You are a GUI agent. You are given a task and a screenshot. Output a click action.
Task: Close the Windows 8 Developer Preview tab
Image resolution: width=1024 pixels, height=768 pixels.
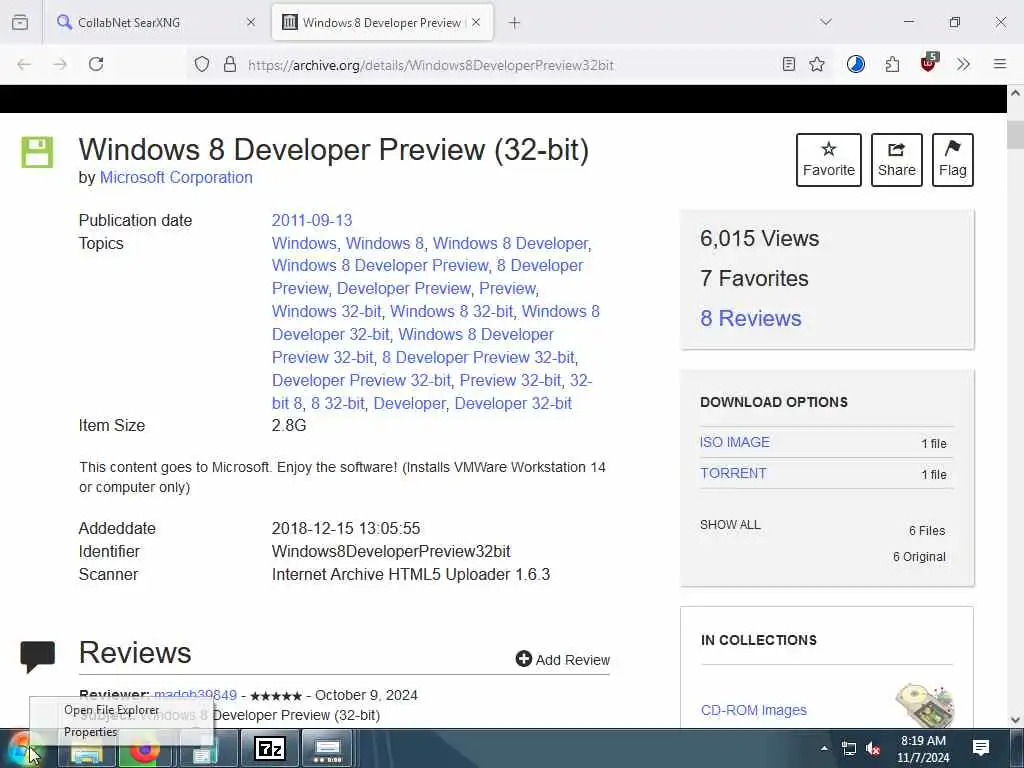point(476,22)
